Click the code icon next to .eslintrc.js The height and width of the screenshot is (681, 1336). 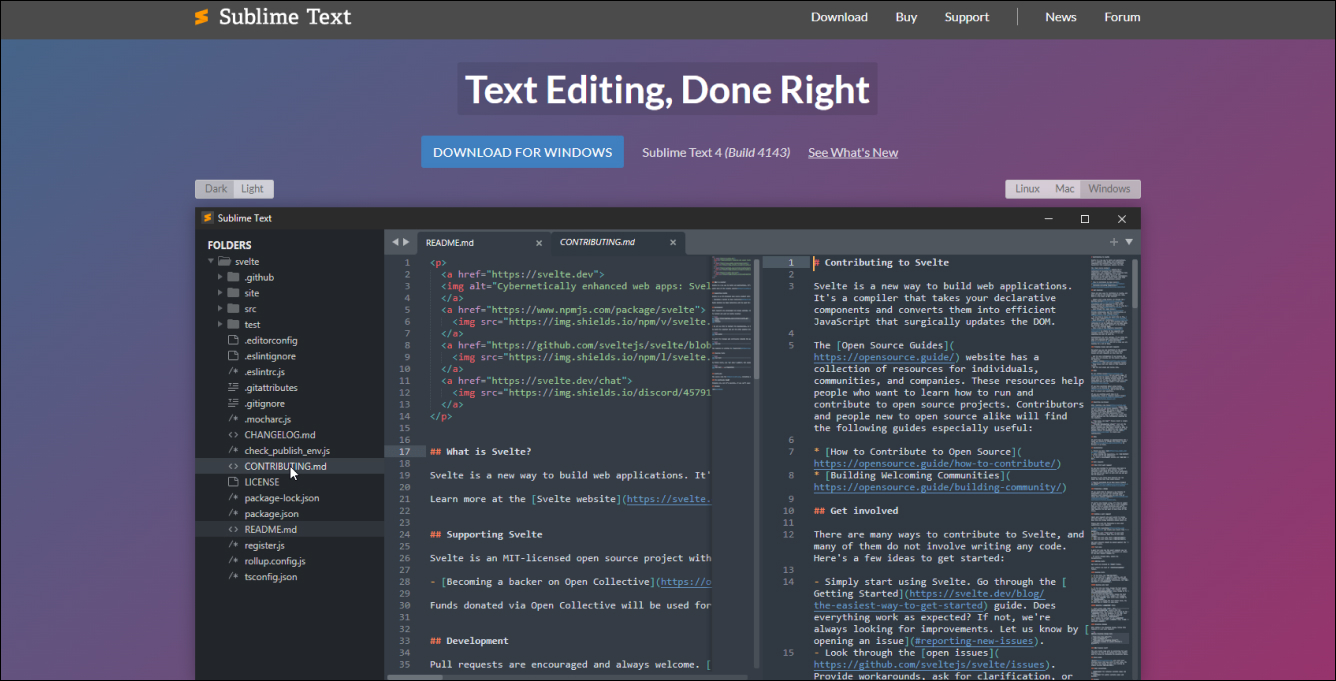pyautogui.click(x=233, y=372)
